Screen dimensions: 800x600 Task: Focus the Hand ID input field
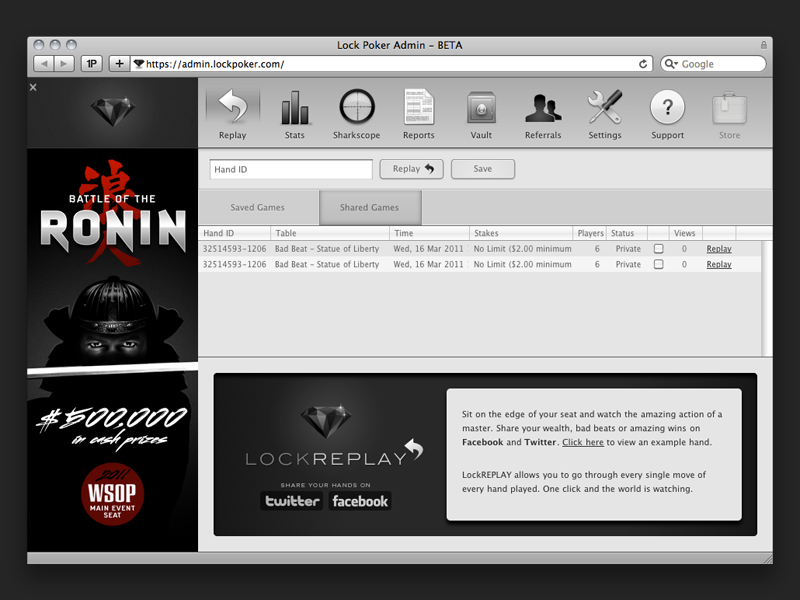(x=291, y=169)
